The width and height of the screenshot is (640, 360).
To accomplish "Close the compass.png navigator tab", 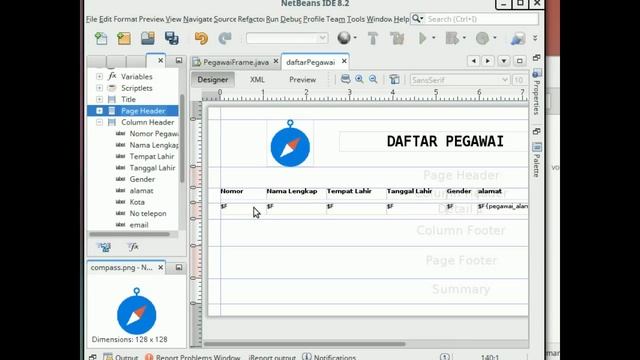I will point(160,267).
